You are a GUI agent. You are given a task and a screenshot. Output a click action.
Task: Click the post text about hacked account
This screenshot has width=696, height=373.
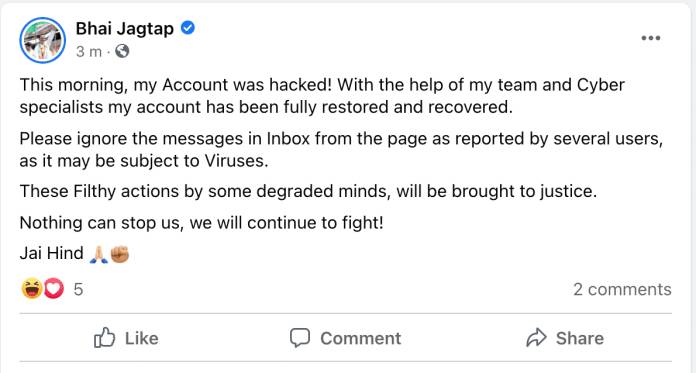coord(322,96)
